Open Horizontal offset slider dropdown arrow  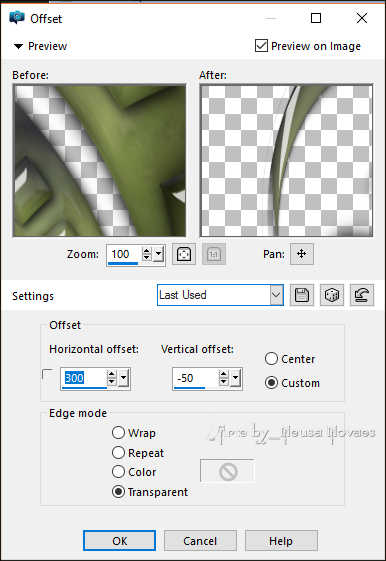tap(123, 378)
